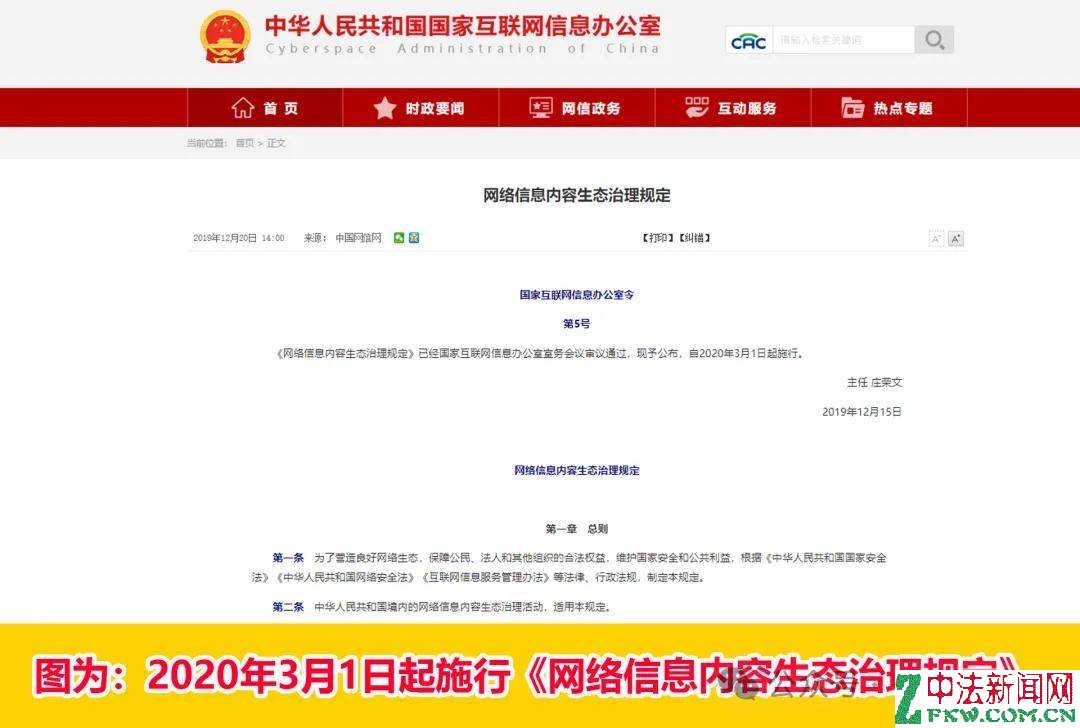Click the site title 中华人民共和国国家互联网信息办公室
Image resolution: width=1080 pixels, height=728 pixels.
pos(462,26)
